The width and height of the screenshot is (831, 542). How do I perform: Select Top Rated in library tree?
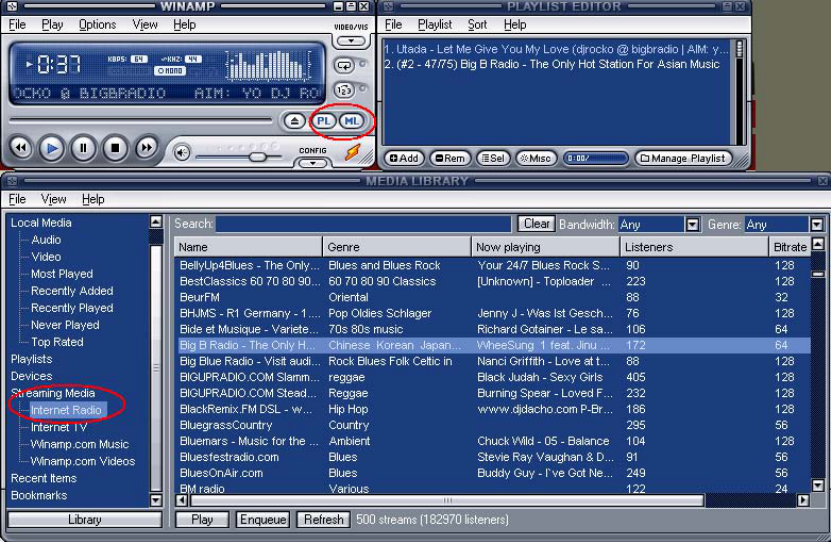coord(57,342)
